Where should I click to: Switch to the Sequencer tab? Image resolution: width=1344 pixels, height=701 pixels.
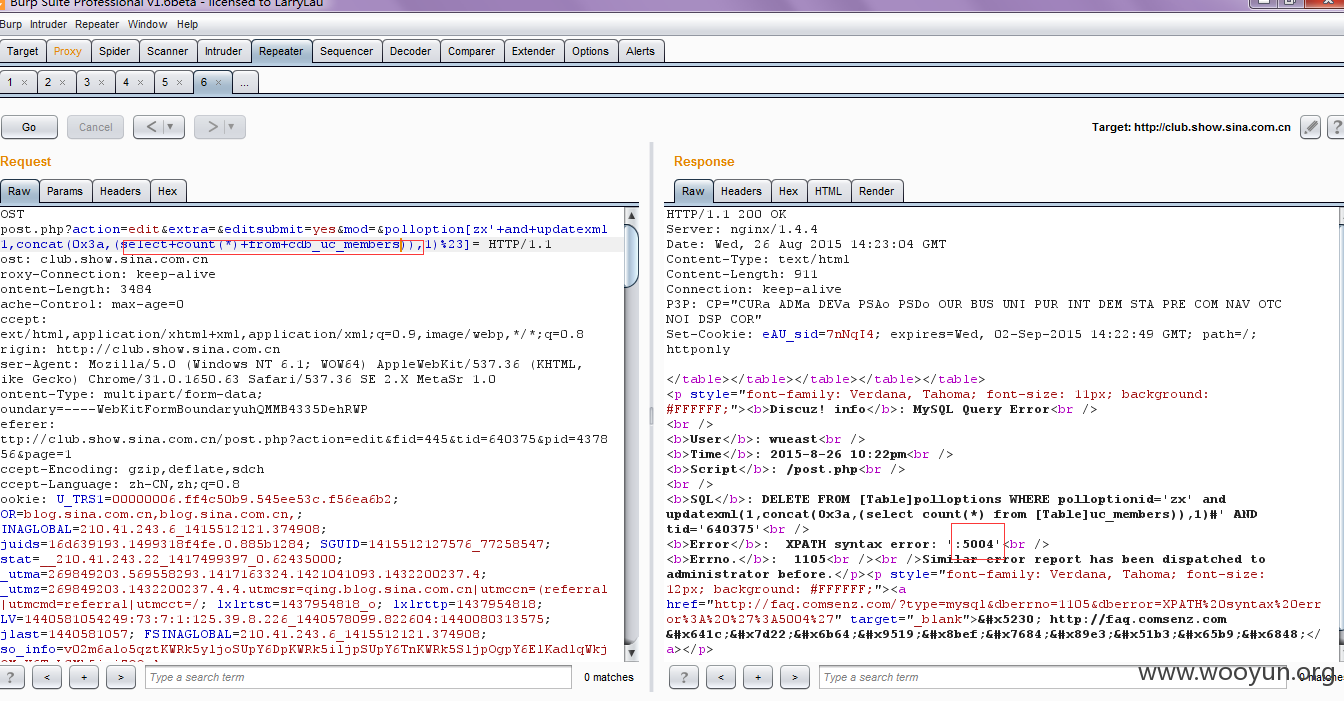[346, 51]
